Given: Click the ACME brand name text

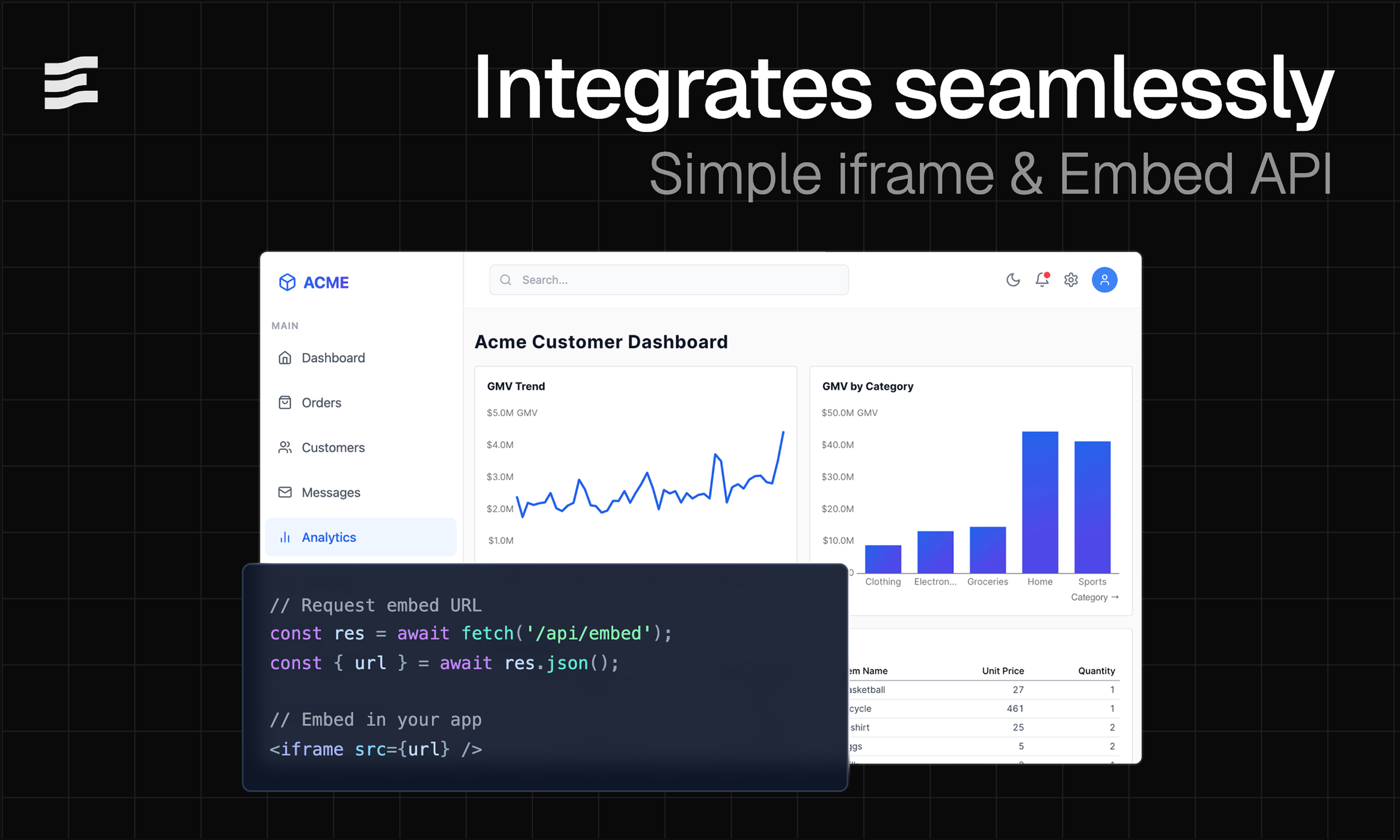Looking at the screenshot, I should click(x=326, y=283).
